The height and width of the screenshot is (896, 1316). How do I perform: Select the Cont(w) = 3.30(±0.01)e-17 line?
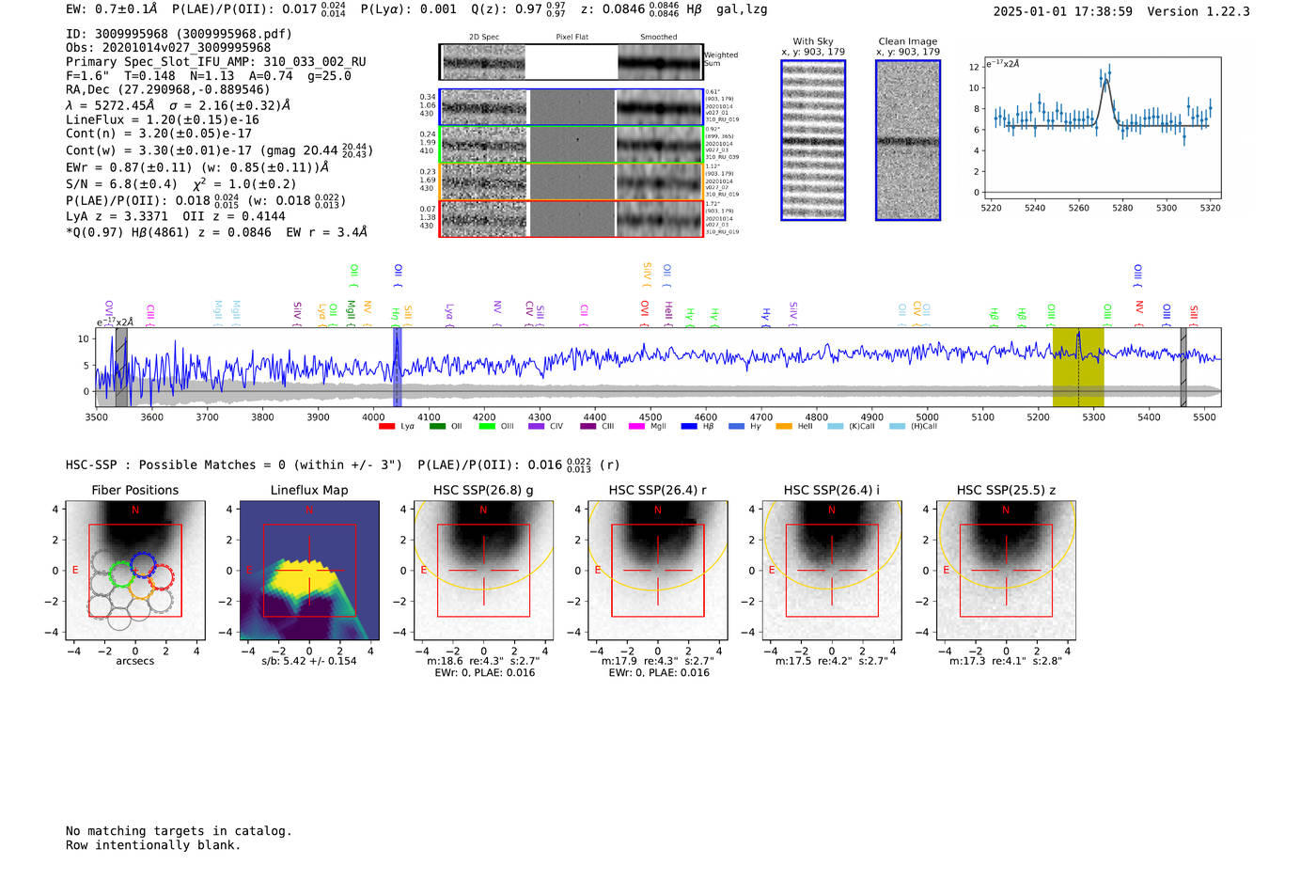(x=219, y=150)
